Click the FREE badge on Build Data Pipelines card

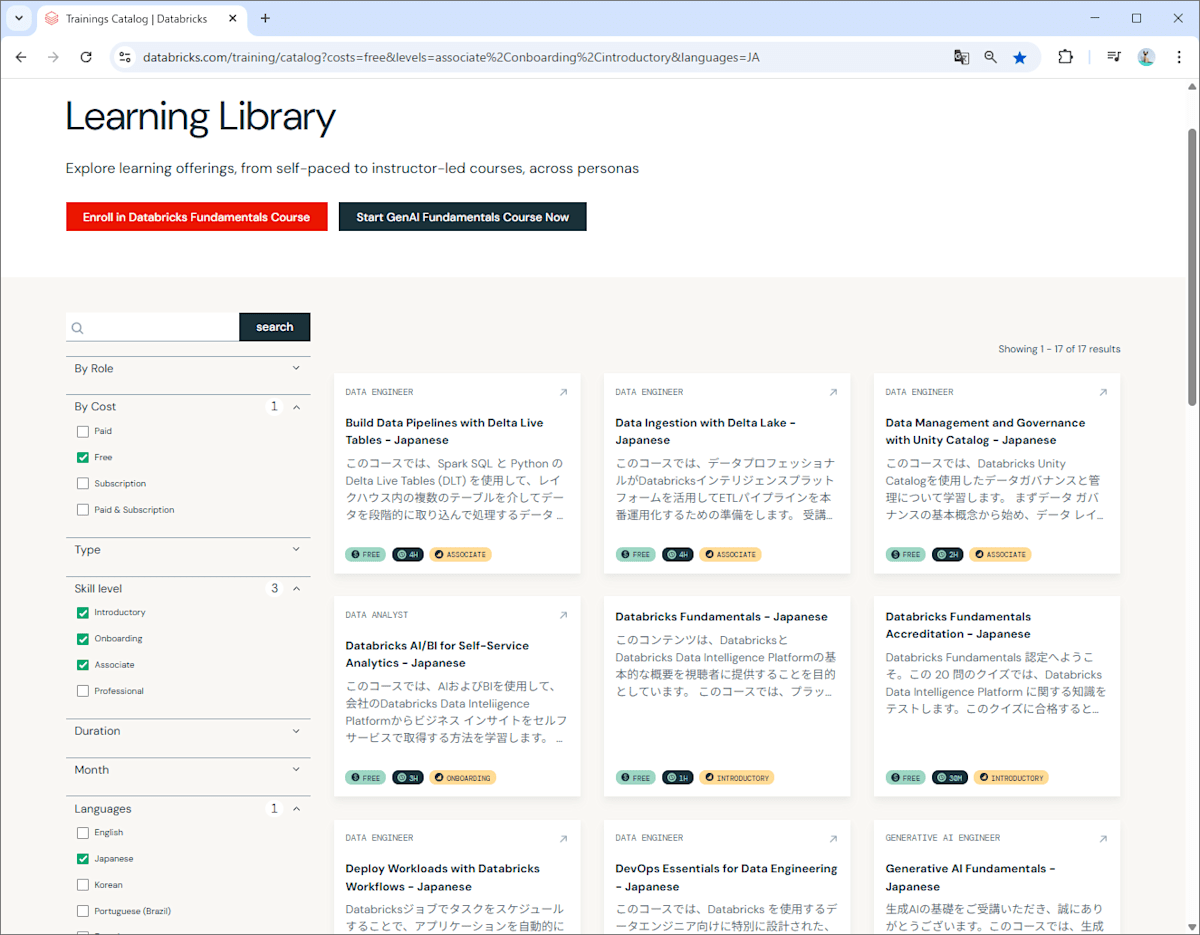365,554
